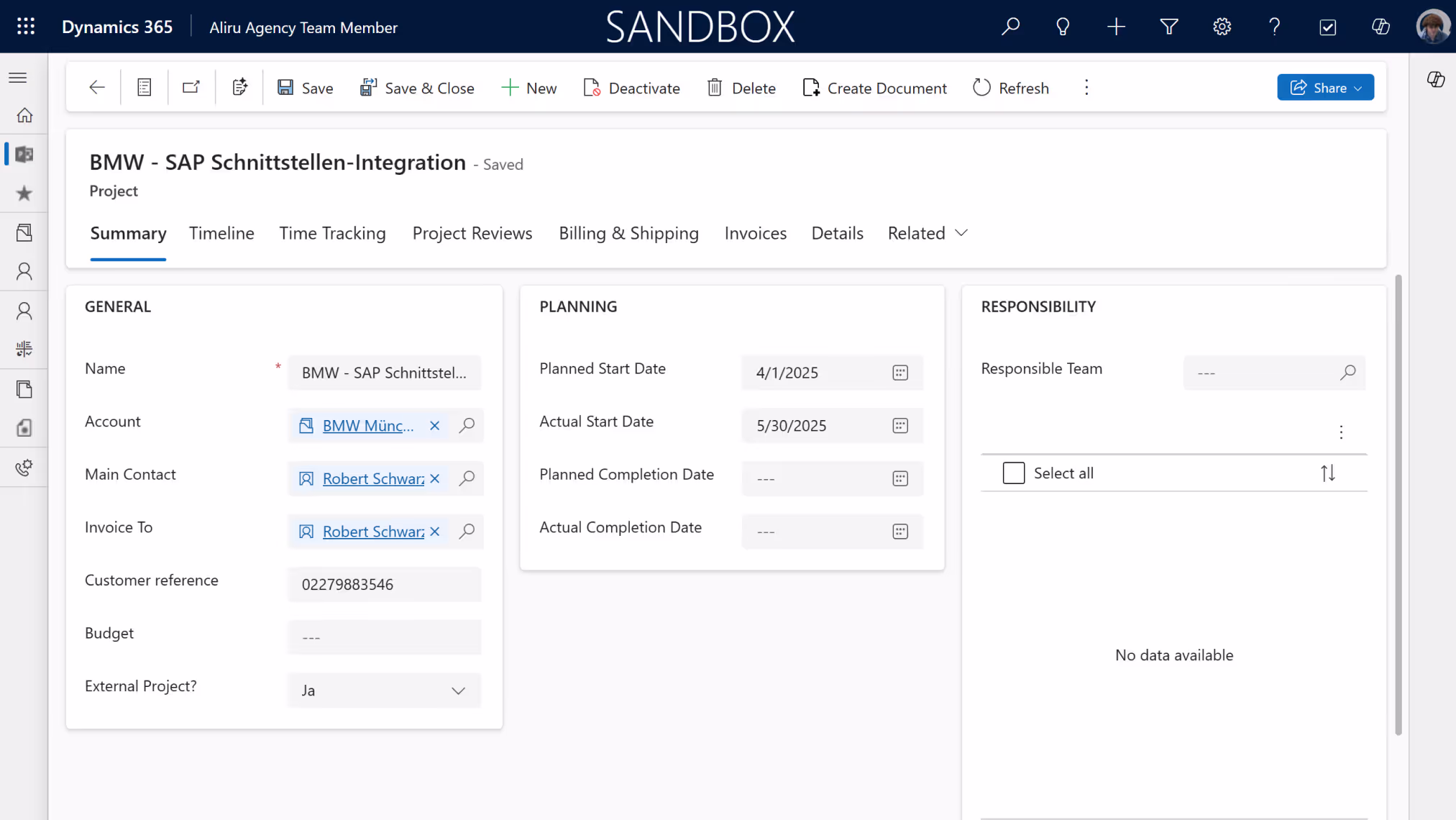Go back using the arrow button
This screenshot has height=820, width=1456.
[97, 88]
